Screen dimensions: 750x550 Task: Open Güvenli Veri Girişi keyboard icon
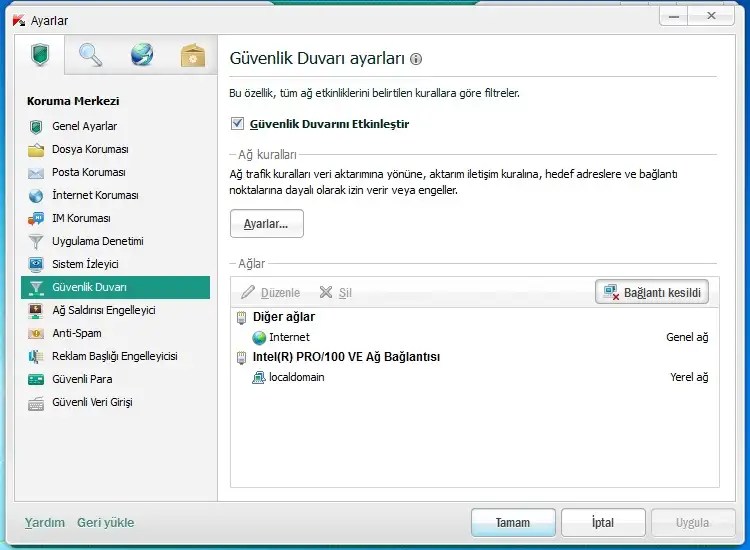tap(36, 403)
